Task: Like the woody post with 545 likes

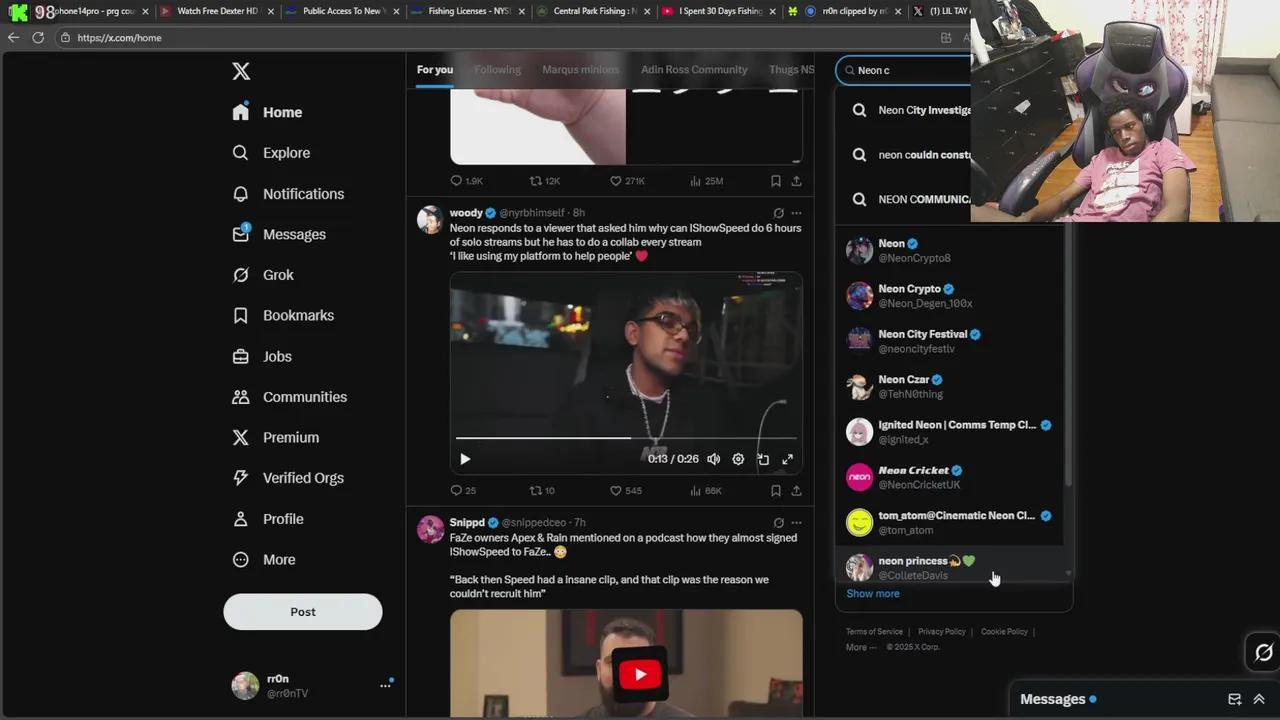Action: tap(626, 491)
